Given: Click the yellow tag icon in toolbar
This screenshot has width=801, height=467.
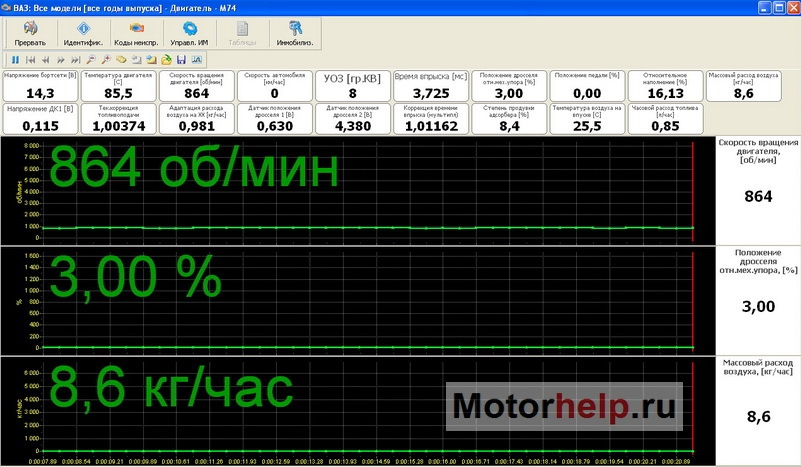Looking at the screenshot, I should click(x=121, y=60).
